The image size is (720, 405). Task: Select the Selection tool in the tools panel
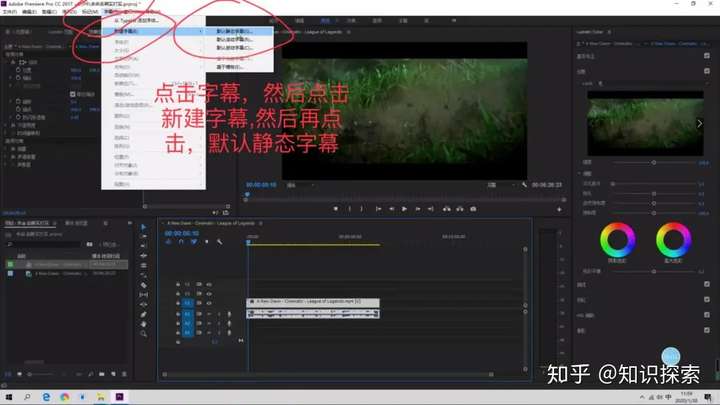click(x=143, y=227)
